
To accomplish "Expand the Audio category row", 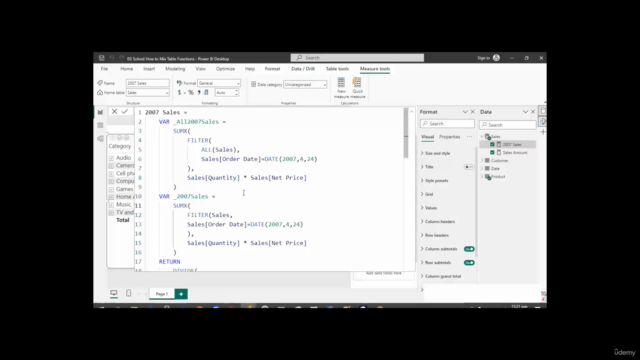I will tap(111, 158).
